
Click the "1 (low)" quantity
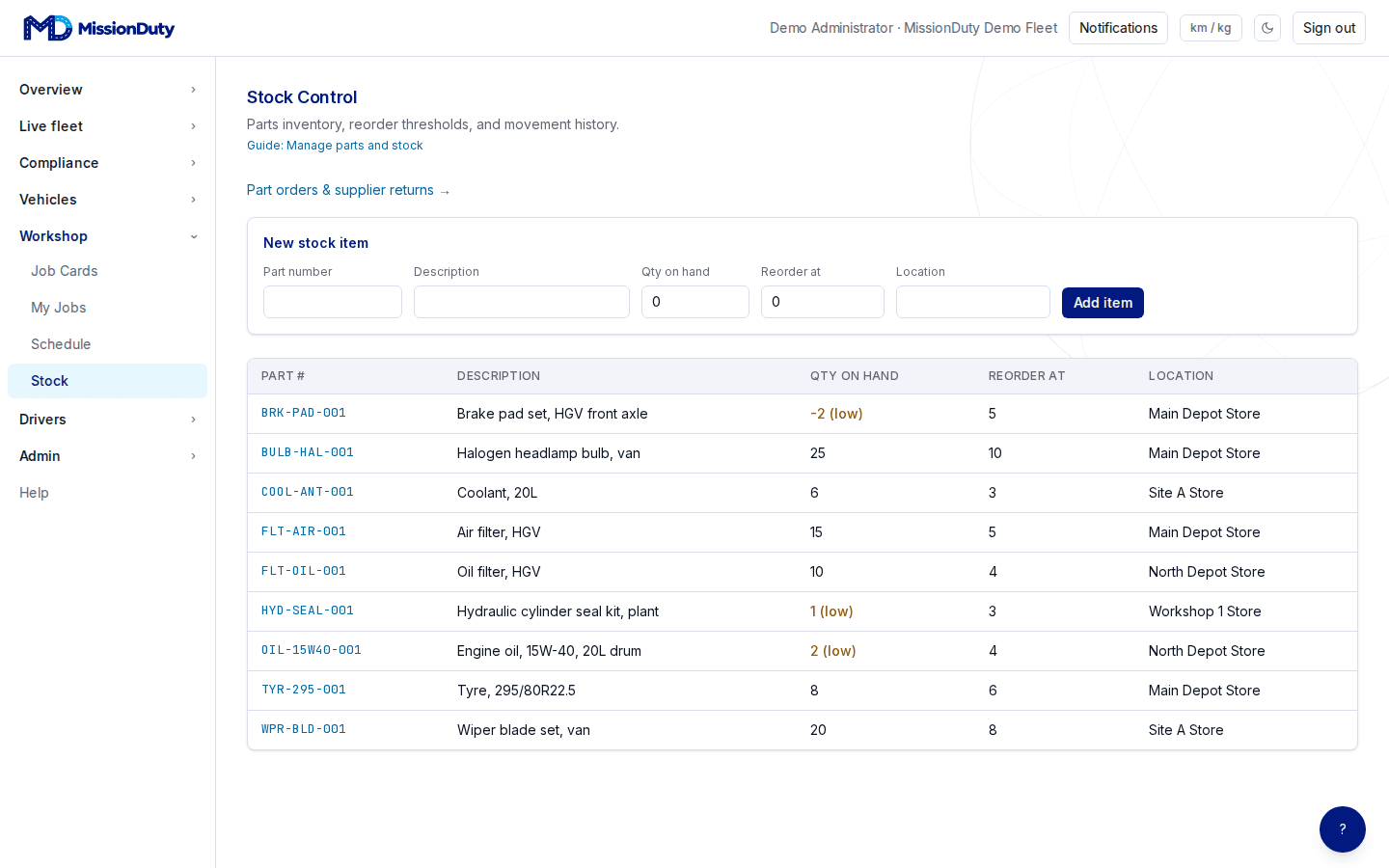point(831,611)
